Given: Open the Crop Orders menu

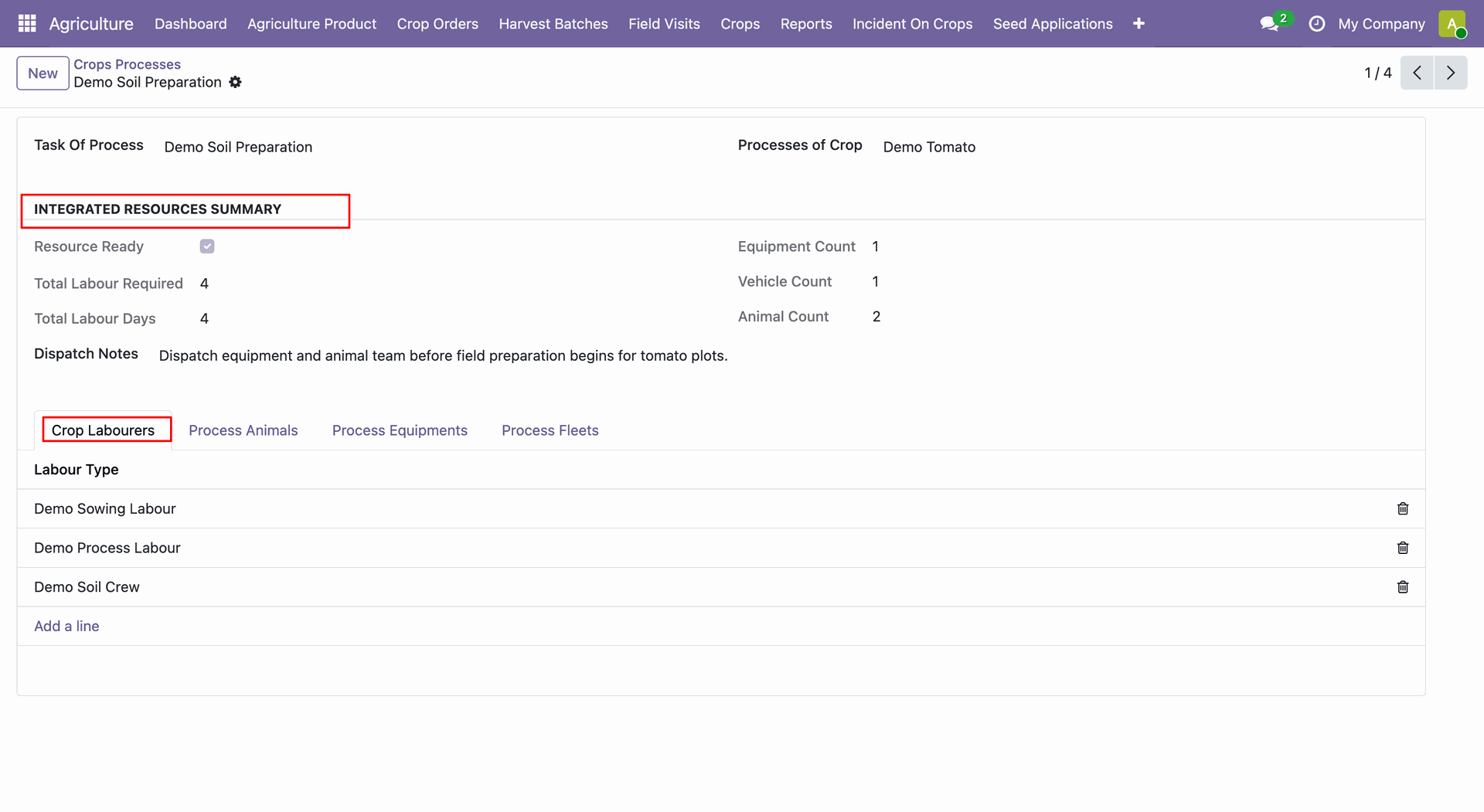Looking at the screenshot, I should coord(437,24).
